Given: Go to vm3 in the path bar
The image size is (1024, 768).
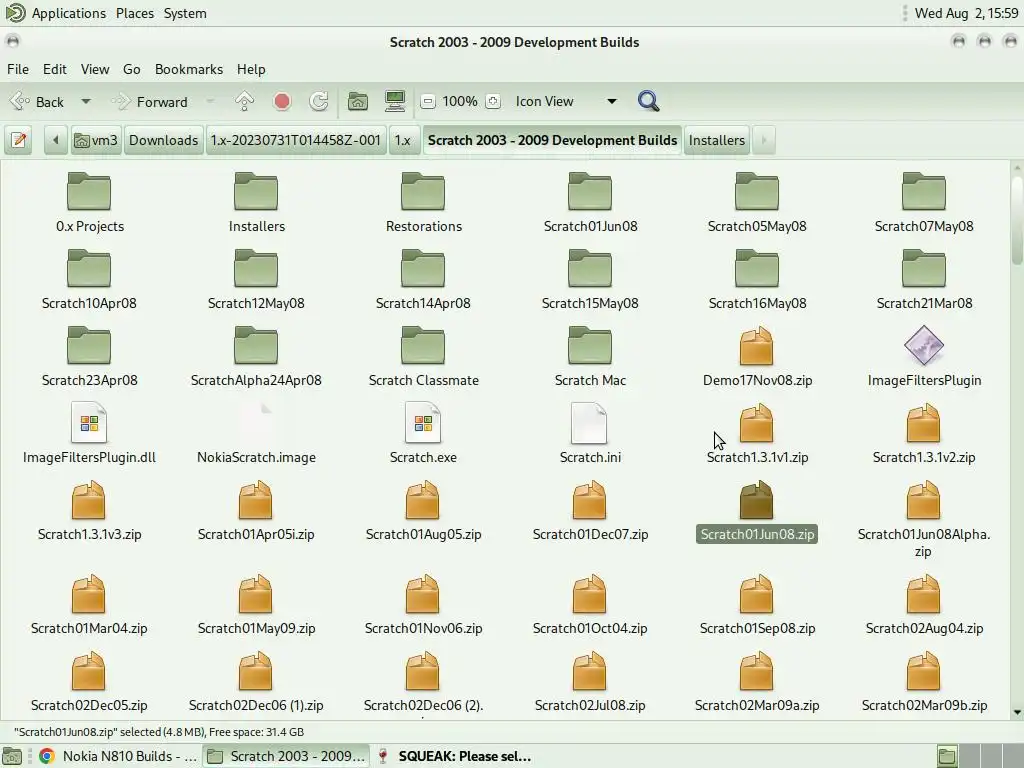Looking at the screenshot, I should [96, 140].
